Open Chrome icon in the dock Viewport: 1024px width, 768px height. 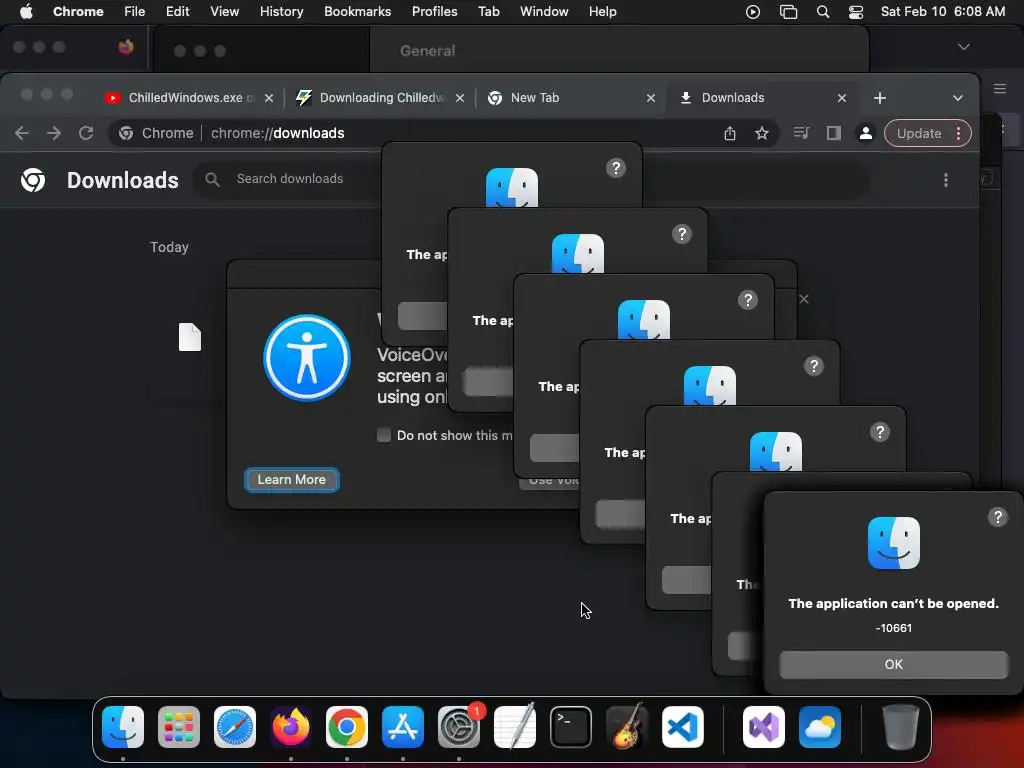(x=347, y=727)
